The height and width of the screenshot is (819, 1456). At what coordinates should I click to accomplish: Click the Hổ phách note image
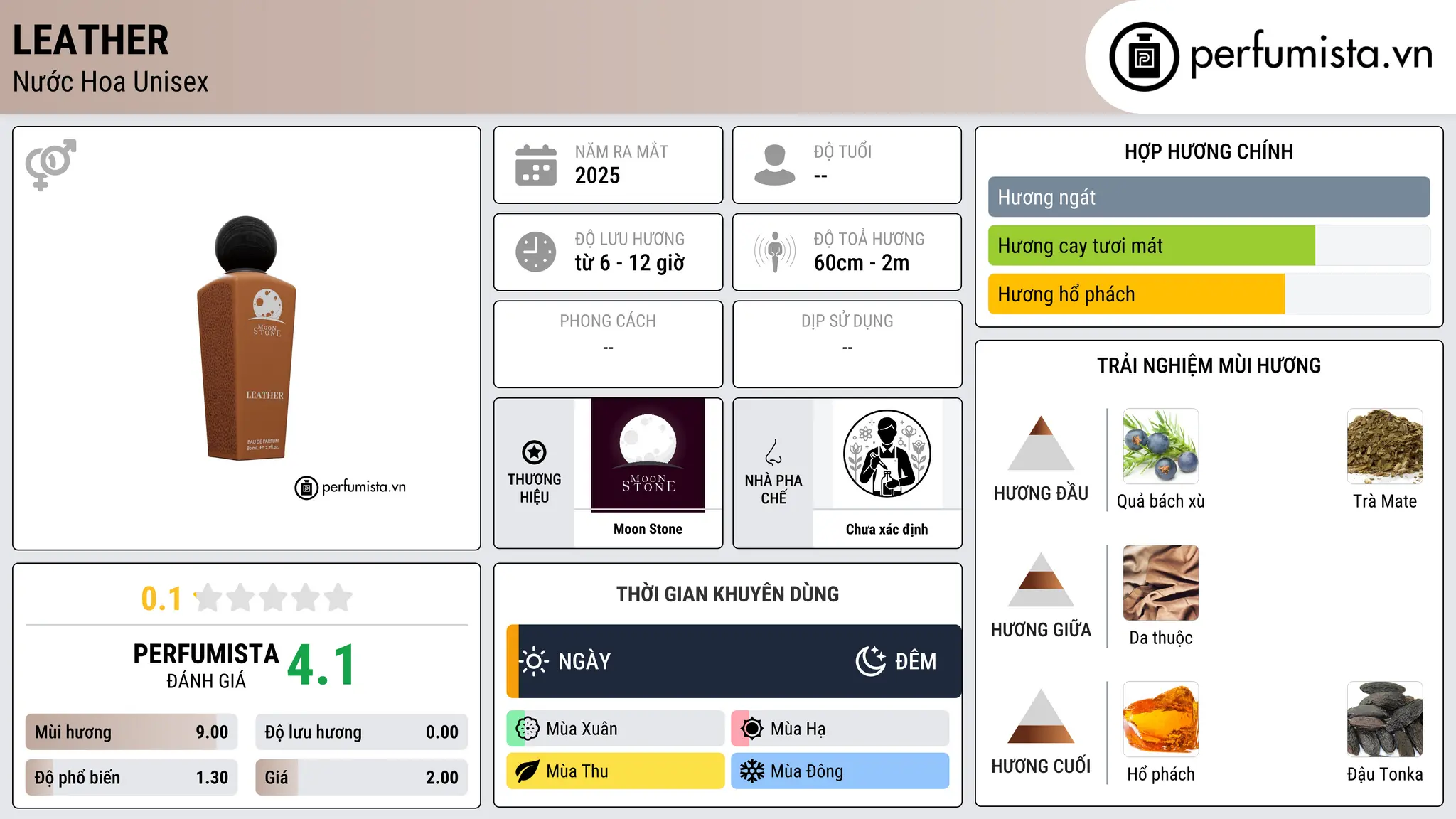click(x=1160, y=719)
